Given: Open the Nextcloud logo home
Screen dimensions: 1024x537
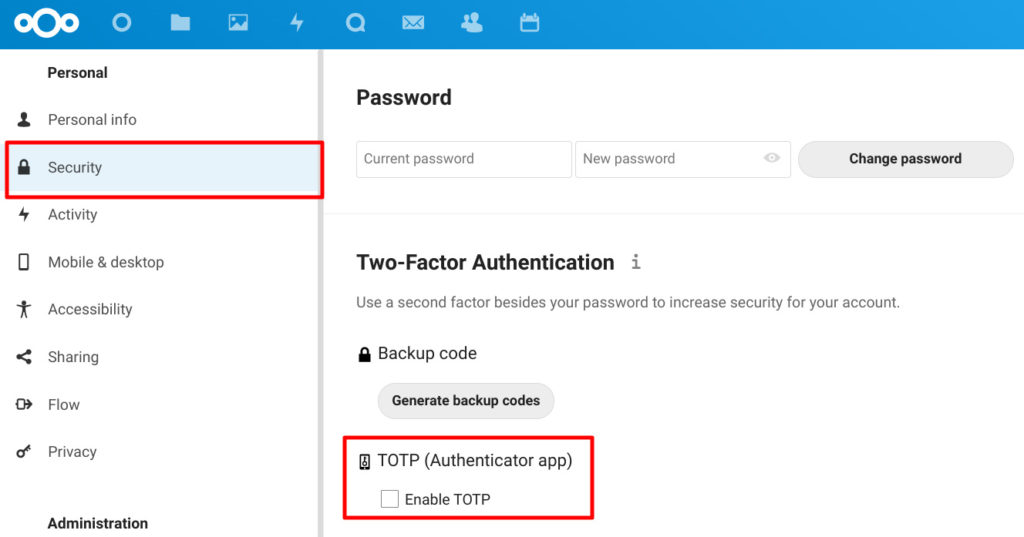Looking at the screenshot, I should pyautogui.click(x=46, y=24).
